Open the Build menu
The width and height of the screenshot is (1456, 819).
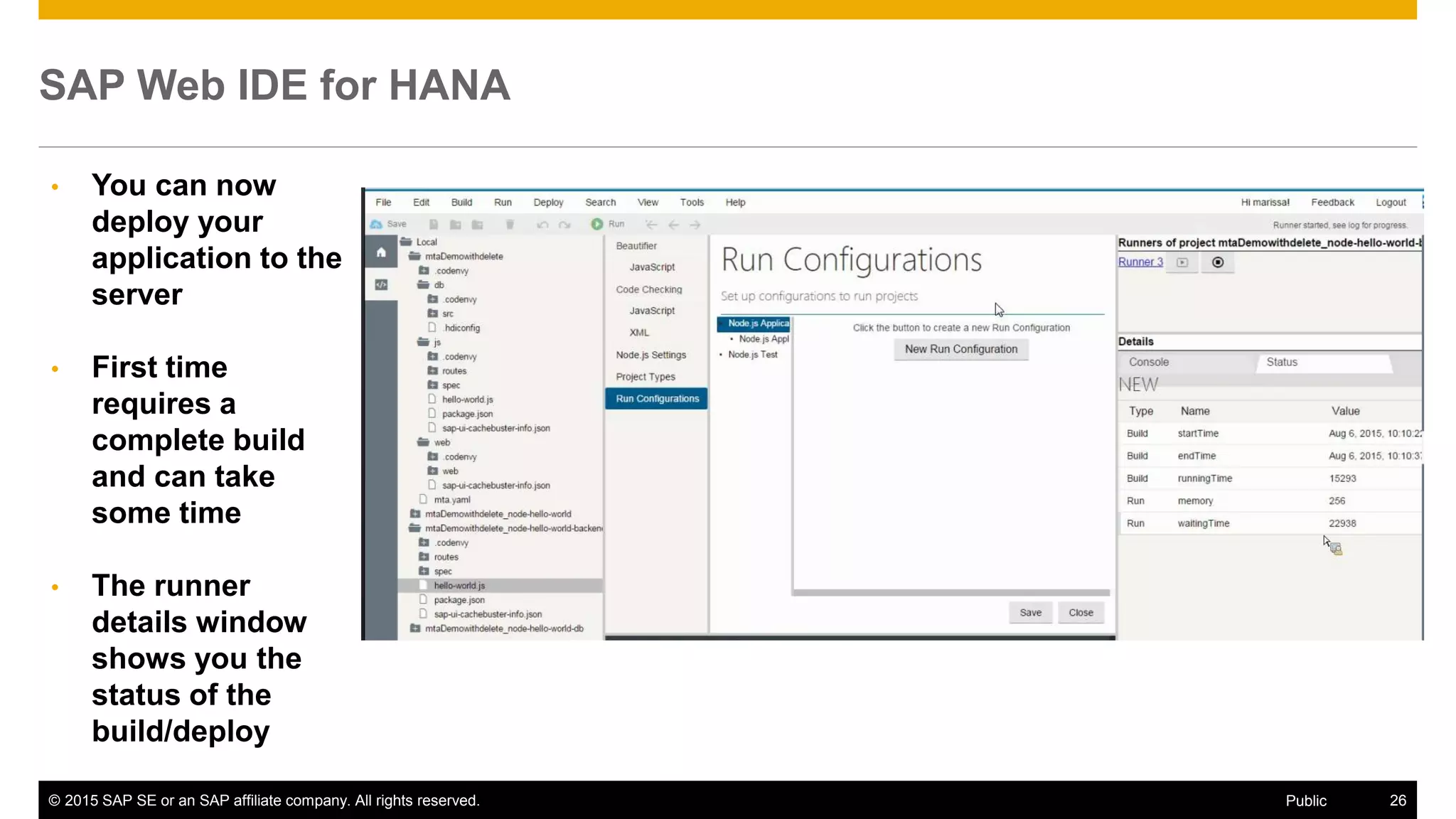pos(461,203)
